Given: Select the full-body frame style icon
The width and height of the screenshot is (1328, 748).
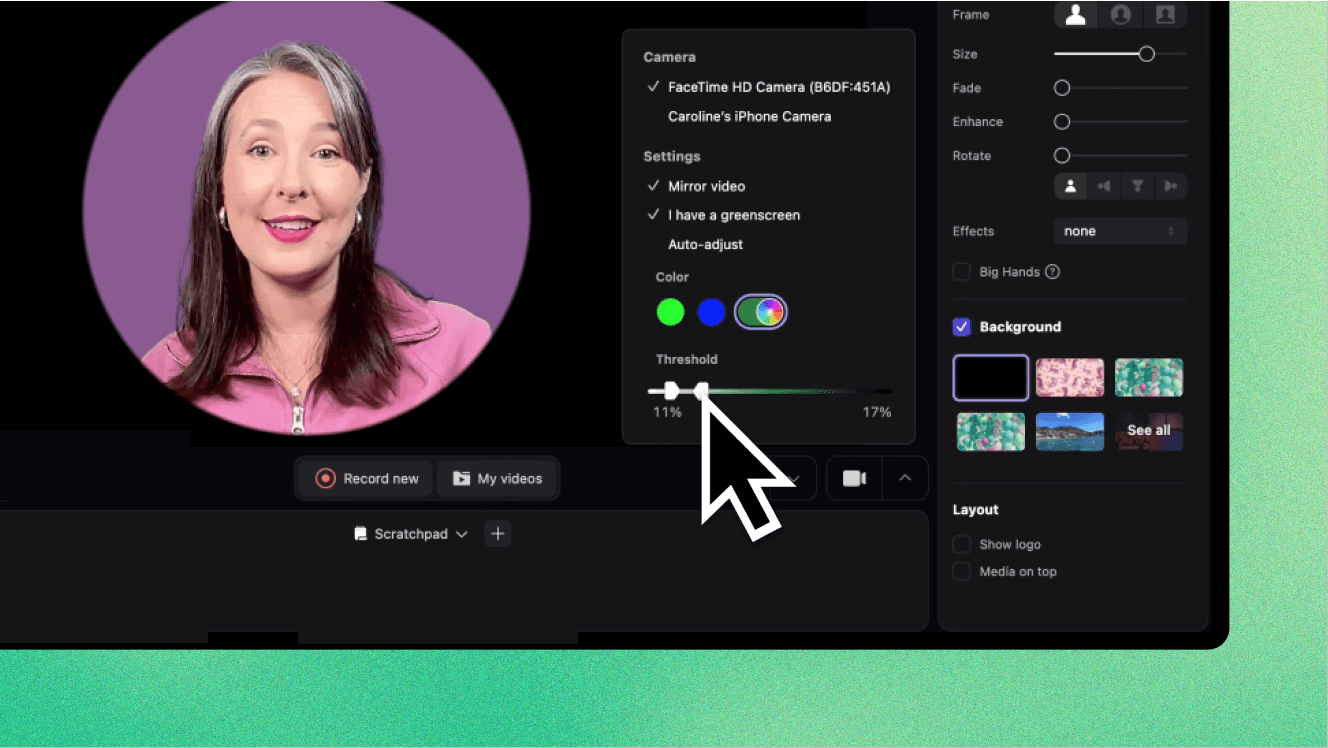Looking at the screenshot, I should click(1075, 15).
